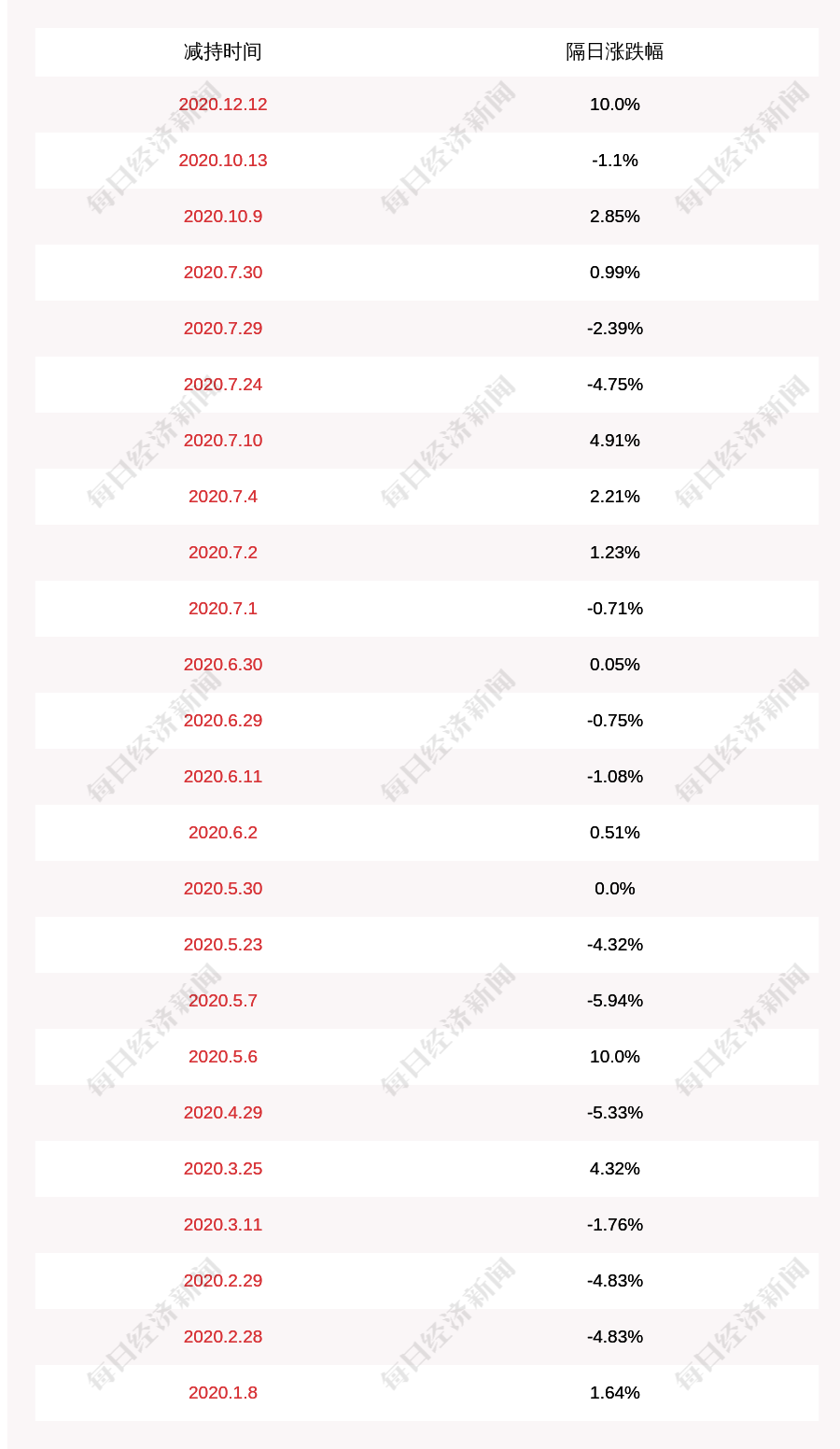Click the 2020.5.6 date
The image size is (840, 1449).
coord(222,1056)
